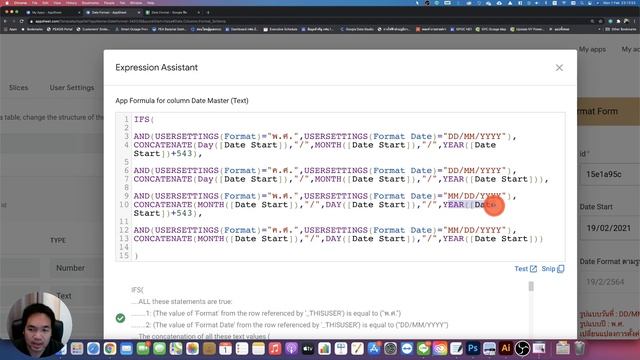This screenshot has width=640, height=360.
Task: Open the Google Data Studio bookmark
Action: point(356,29)
